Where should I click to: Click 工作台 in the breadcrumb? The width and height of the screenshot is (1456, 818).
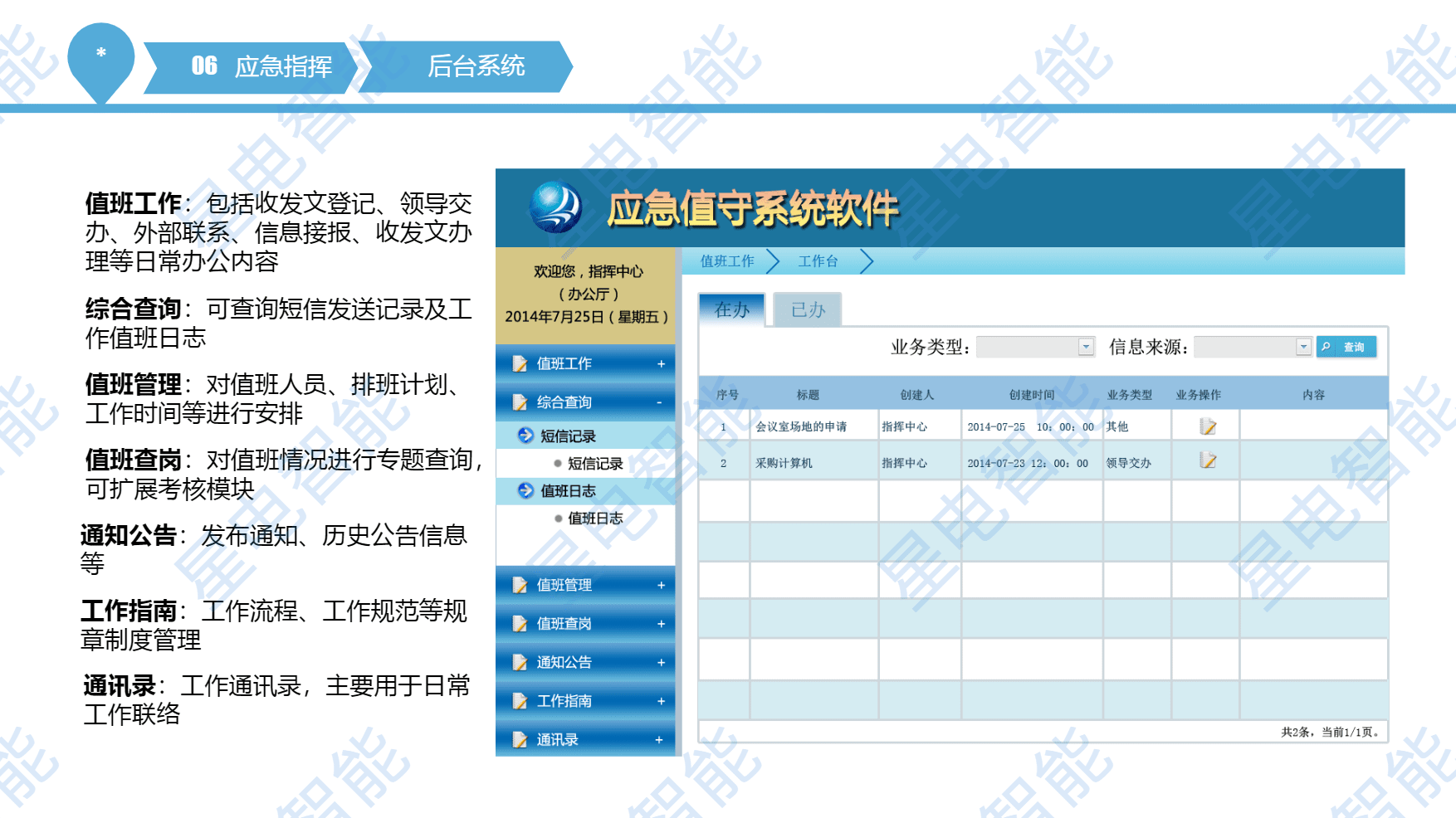click(x=818, y=261)
